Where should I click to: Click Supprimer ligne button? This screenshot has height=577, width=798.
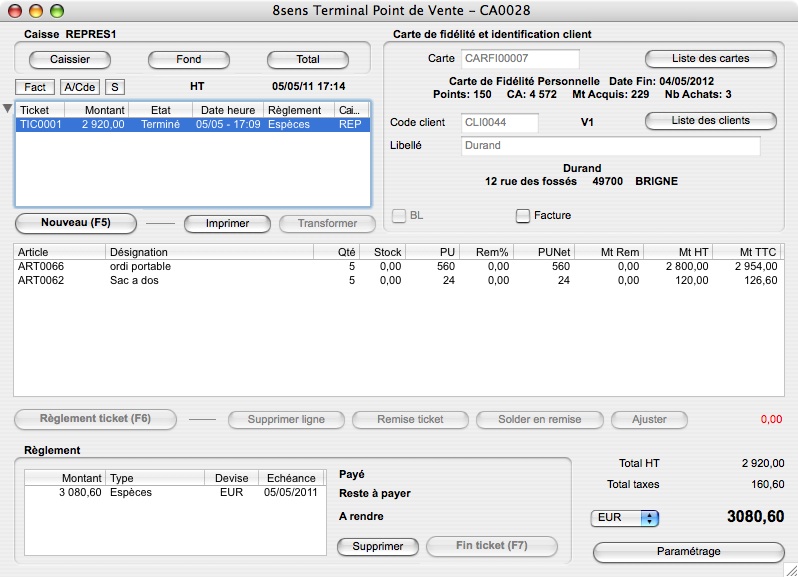pos(286,420)
